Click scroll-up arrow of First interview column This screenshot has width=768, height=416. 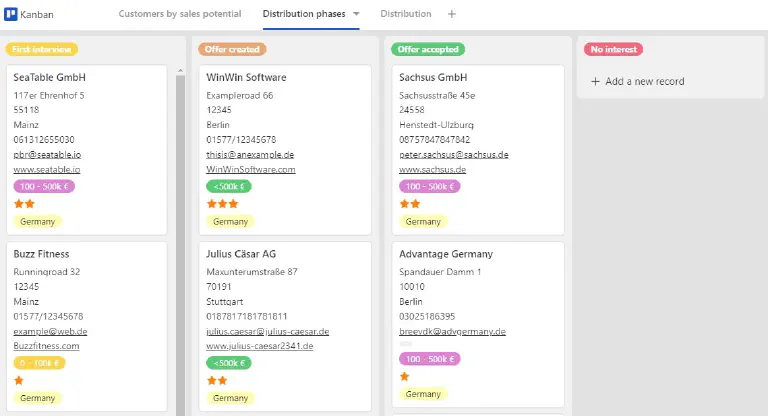click(x=180, y=71)
